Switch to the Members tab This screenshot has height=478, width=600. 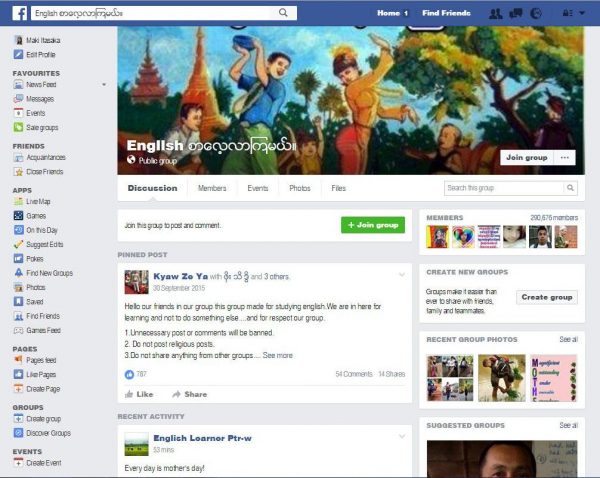[x=212, y=188]
